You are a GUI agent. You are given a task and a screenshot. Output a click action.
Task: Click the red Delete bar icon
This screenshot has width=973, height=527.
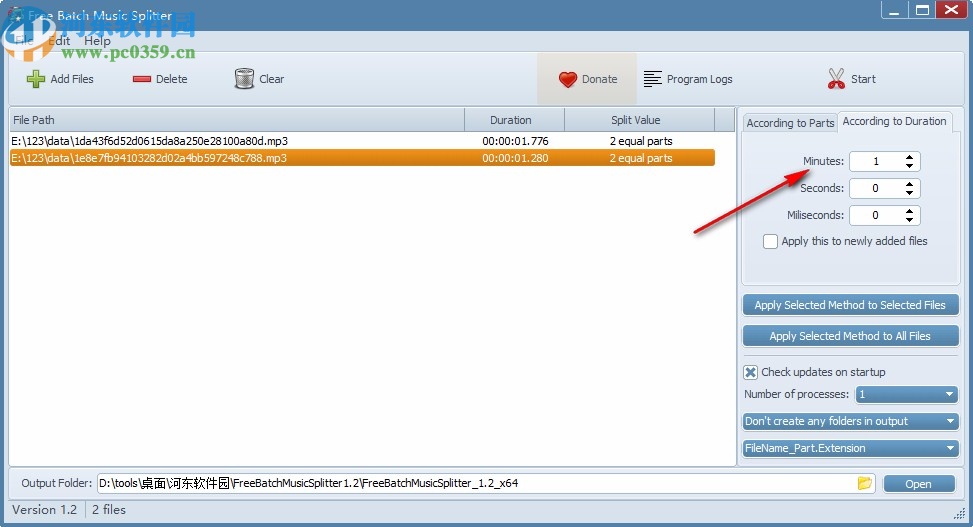click(x=141, y=79)
